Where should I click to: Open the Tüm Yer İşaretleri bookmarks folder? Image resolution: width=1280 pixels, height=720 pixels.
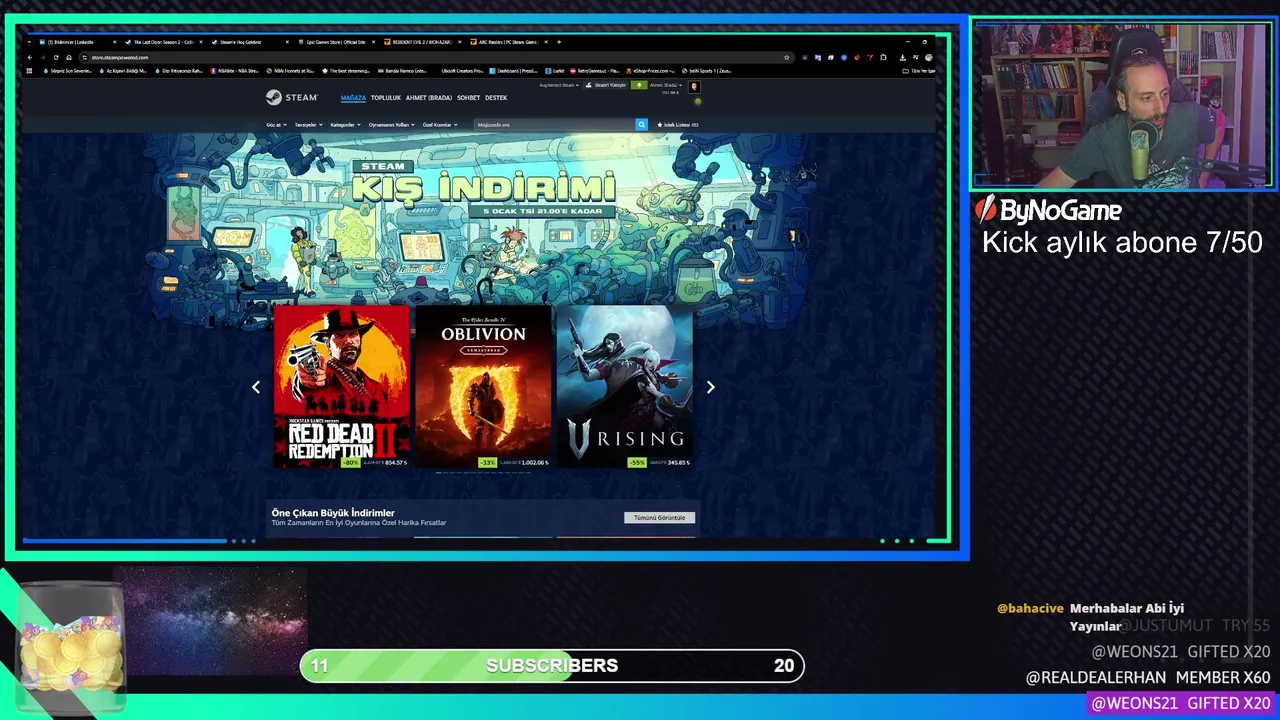919,71
